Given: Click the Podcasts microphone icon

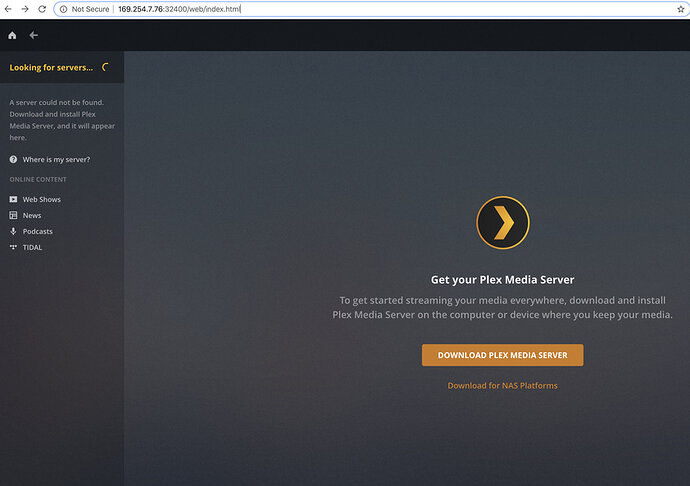Looking at the screenshot, I should click(13, 231).
